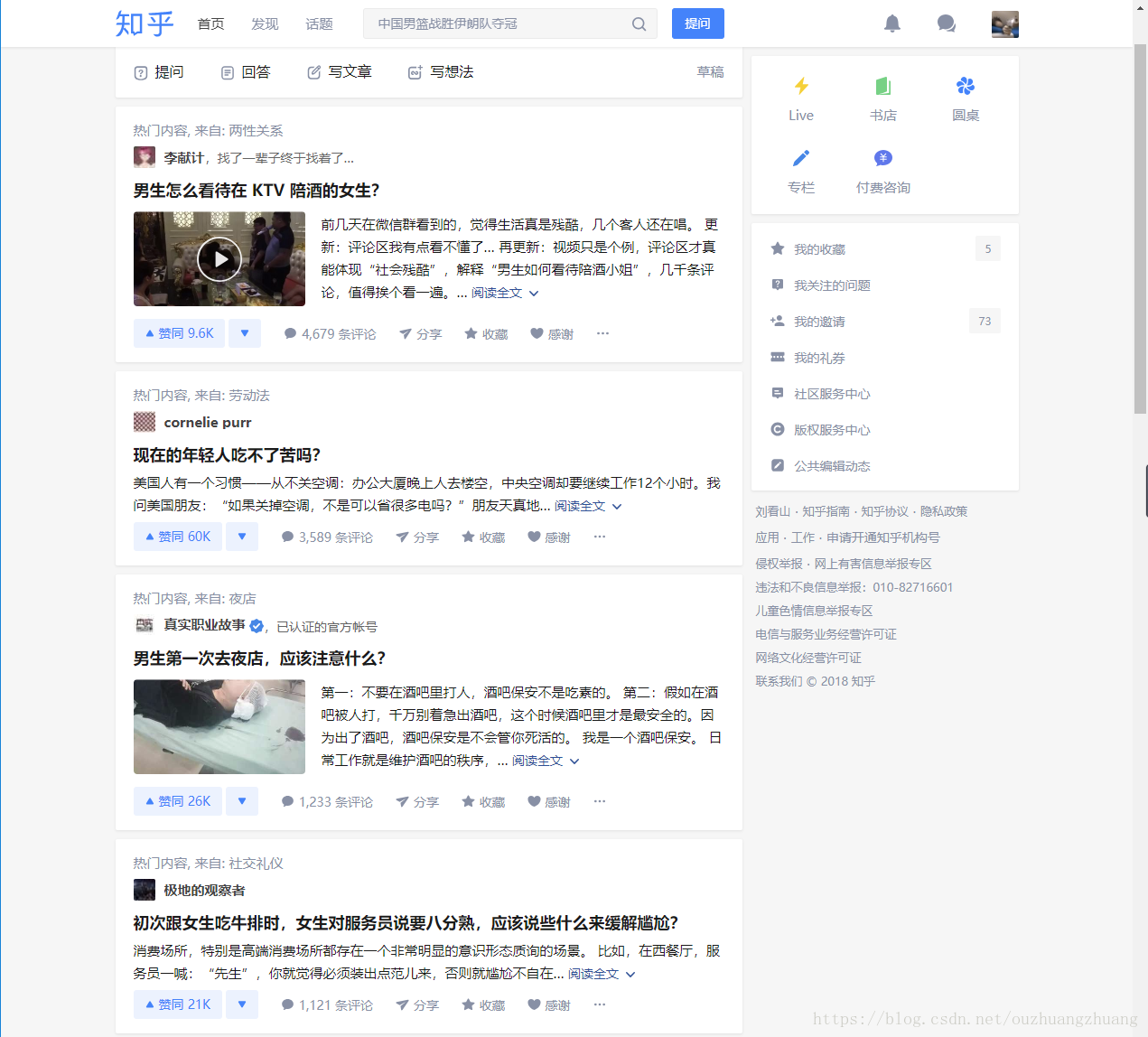Click 回答 in the compose bar
The image size is (1148, 1037).
pyautogui.click(x=246, y=72)
